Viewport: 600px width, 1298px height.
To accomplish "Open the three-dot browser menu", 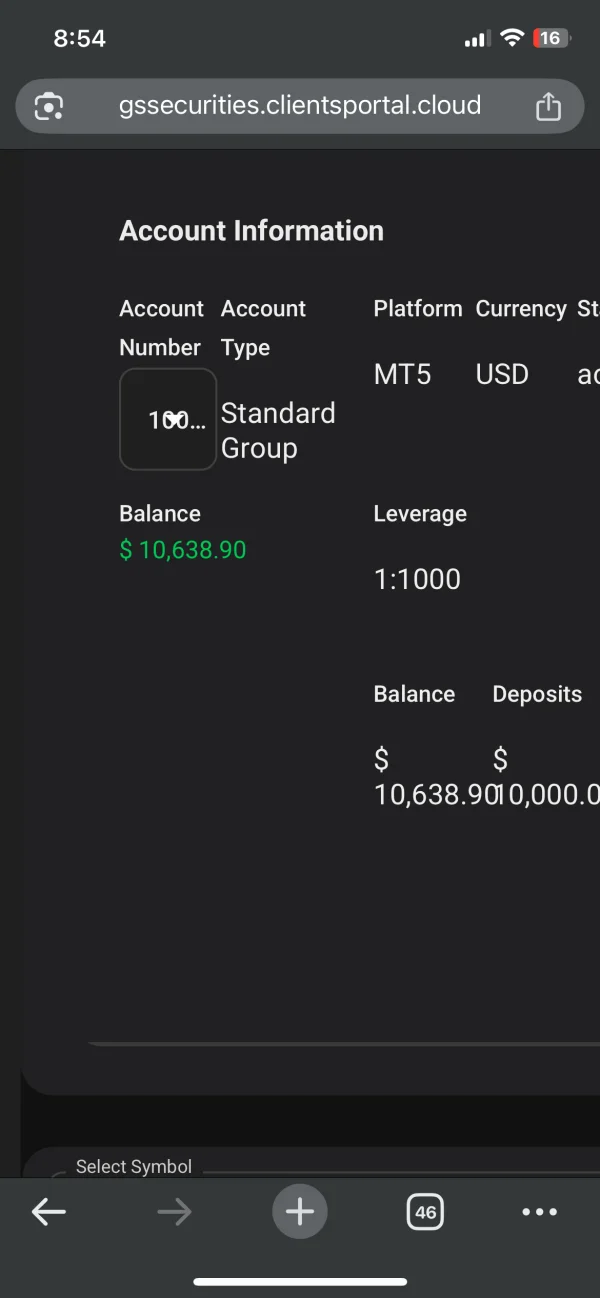I will (540, 1212).
